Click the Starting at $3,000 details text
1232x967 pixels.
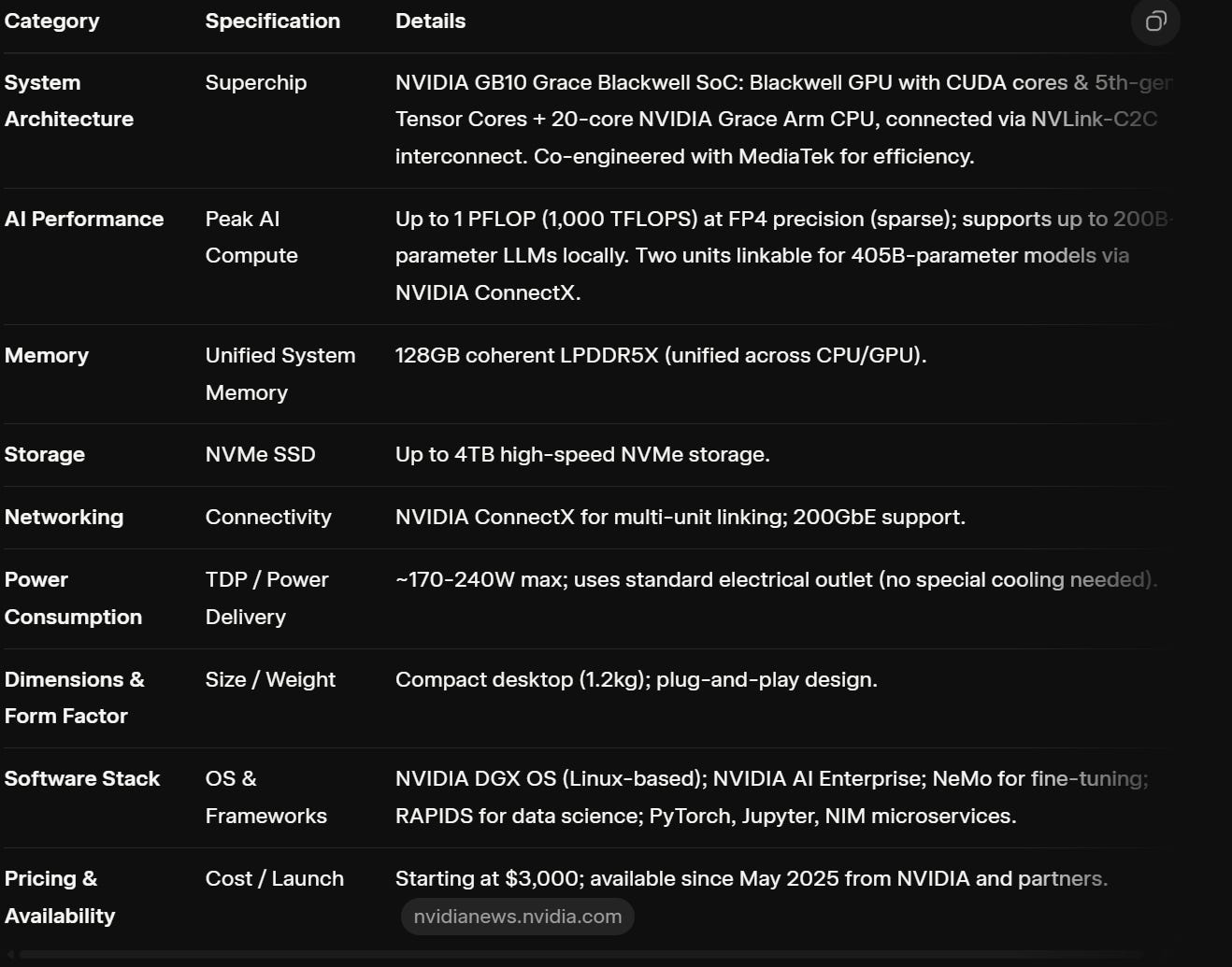pyautogui.click(x=752, y=879)
